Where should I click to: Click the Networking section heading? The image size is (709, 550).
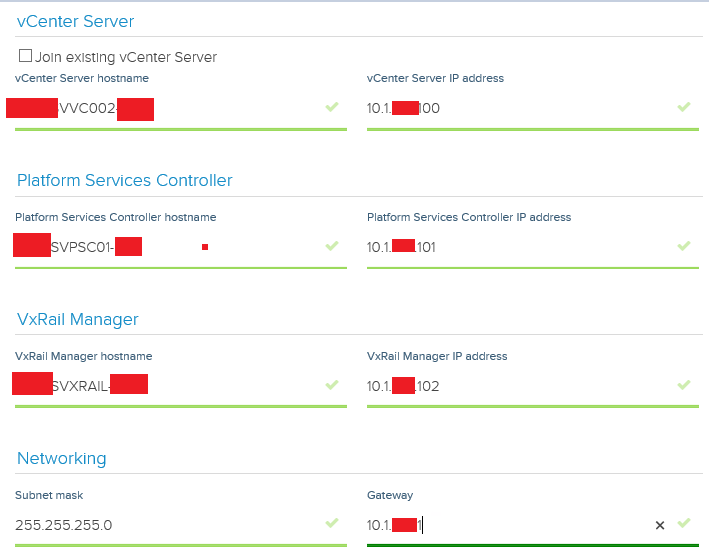click(62, 458)
